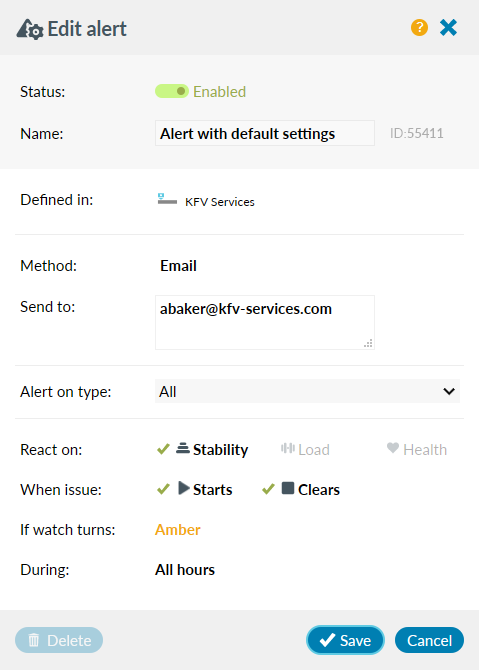
Task: Toggle the Enabled status switch
Action: 172,91
